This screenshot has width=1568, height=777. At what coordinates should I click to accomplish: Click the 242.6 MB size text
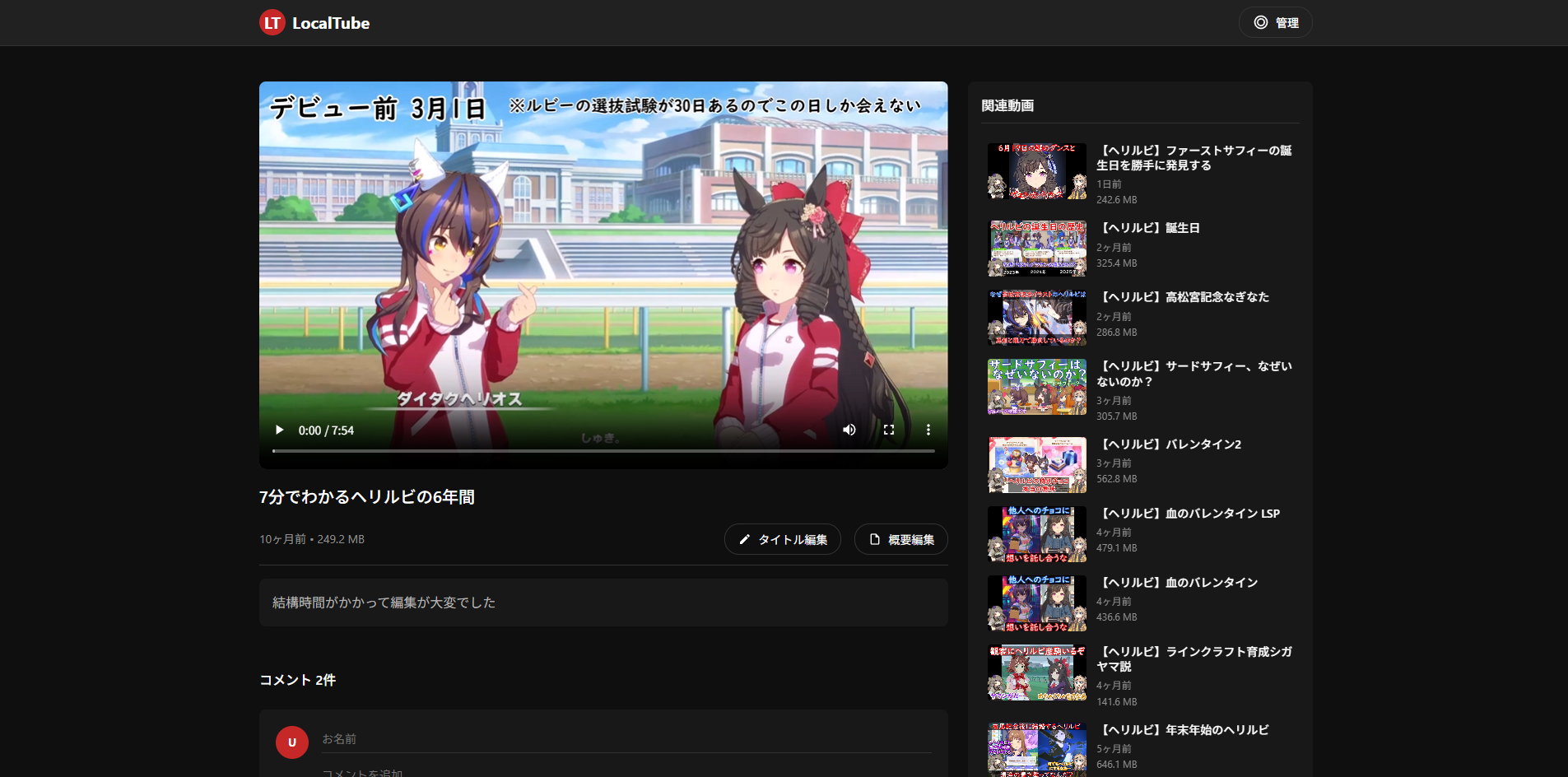pyautogui.click(x=1117, y=200)
